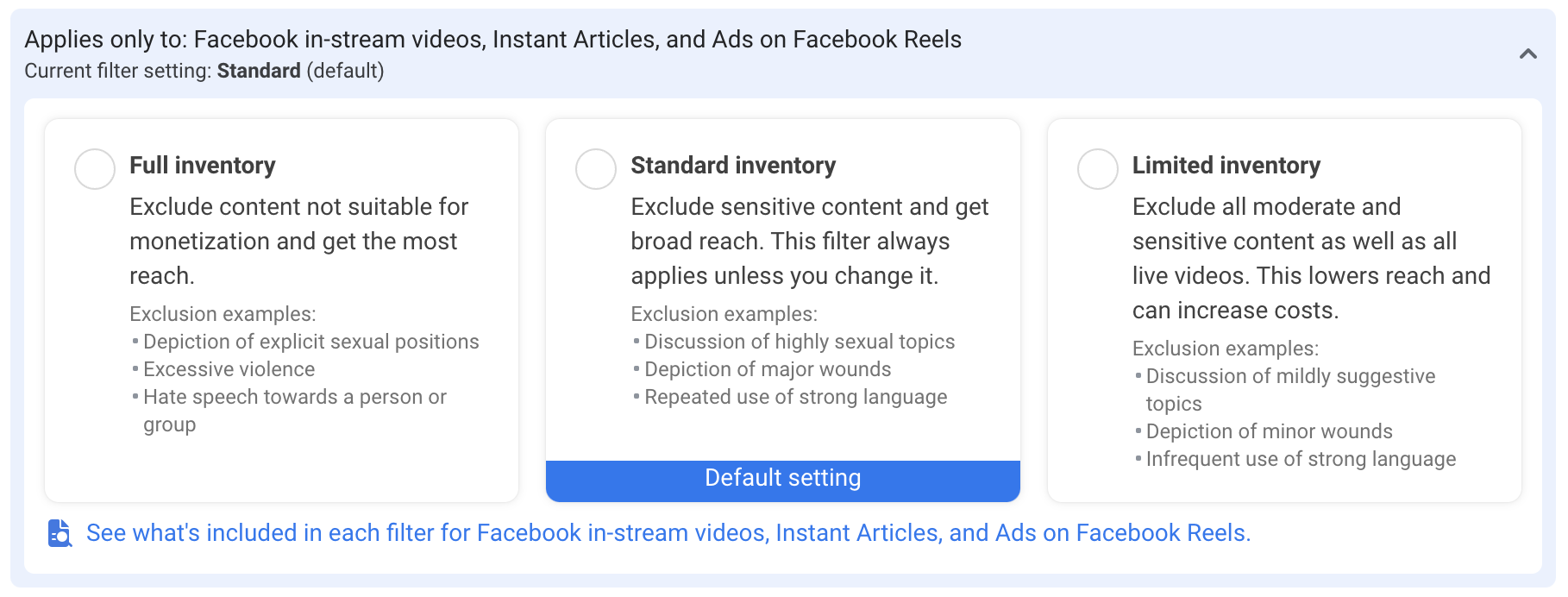Click 'Depiction of major wounds' example
Viewport: 1568px width, 597px height.
tap(768, 369)
